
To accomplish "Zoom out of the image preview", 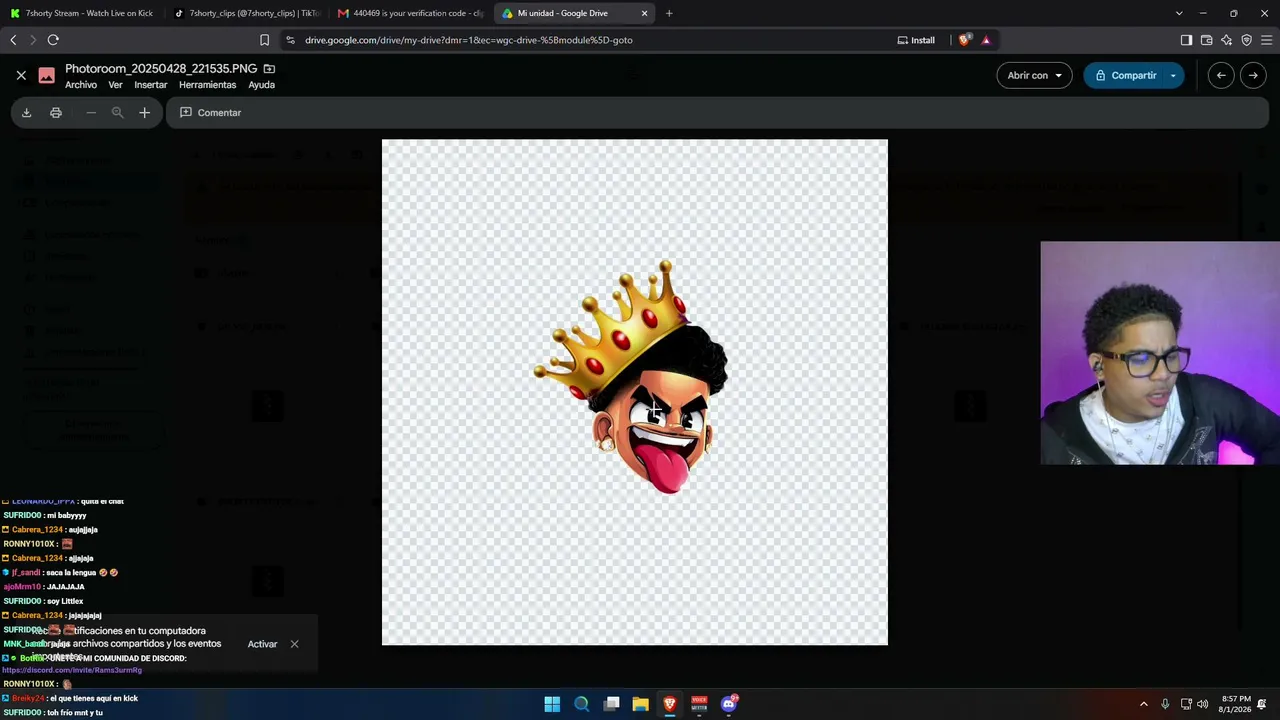I will [91, 113].
